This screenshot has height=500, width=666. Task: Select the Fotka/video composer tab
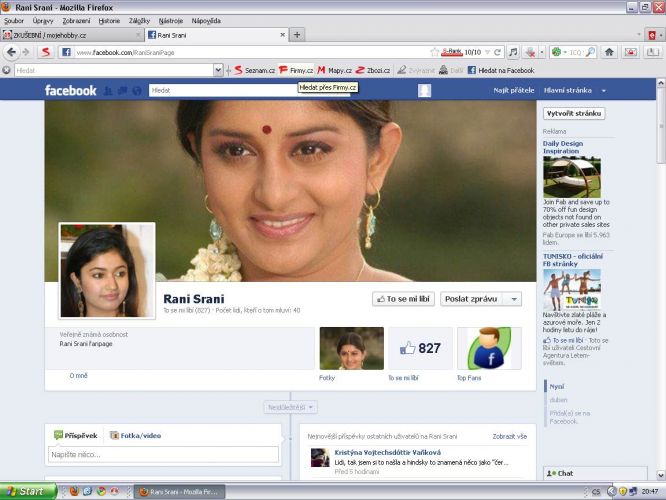click(135, 435)
